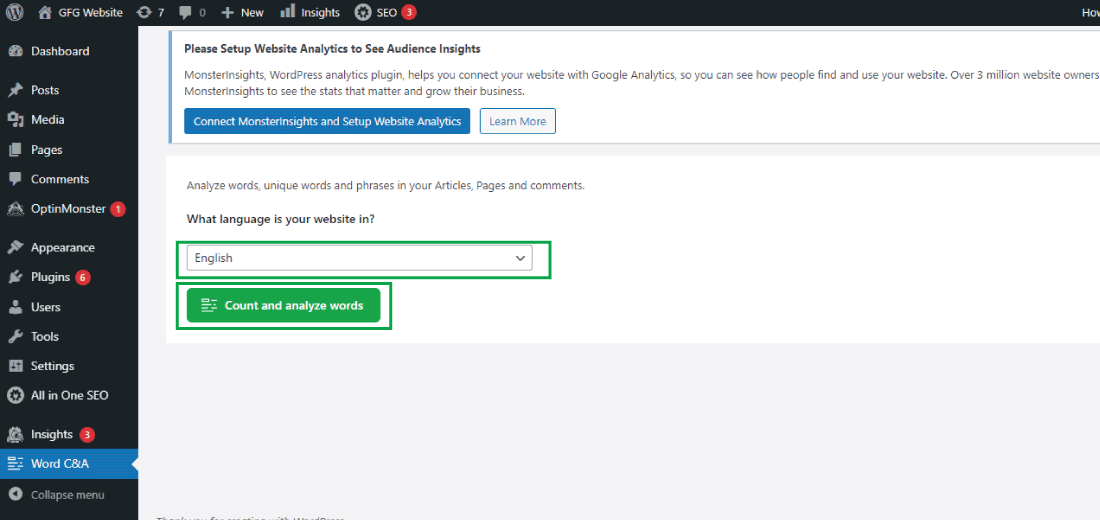Click the sidebar Insights red badge 3
The width and height of the screenshot is (1100, 520).
point(86,435)
